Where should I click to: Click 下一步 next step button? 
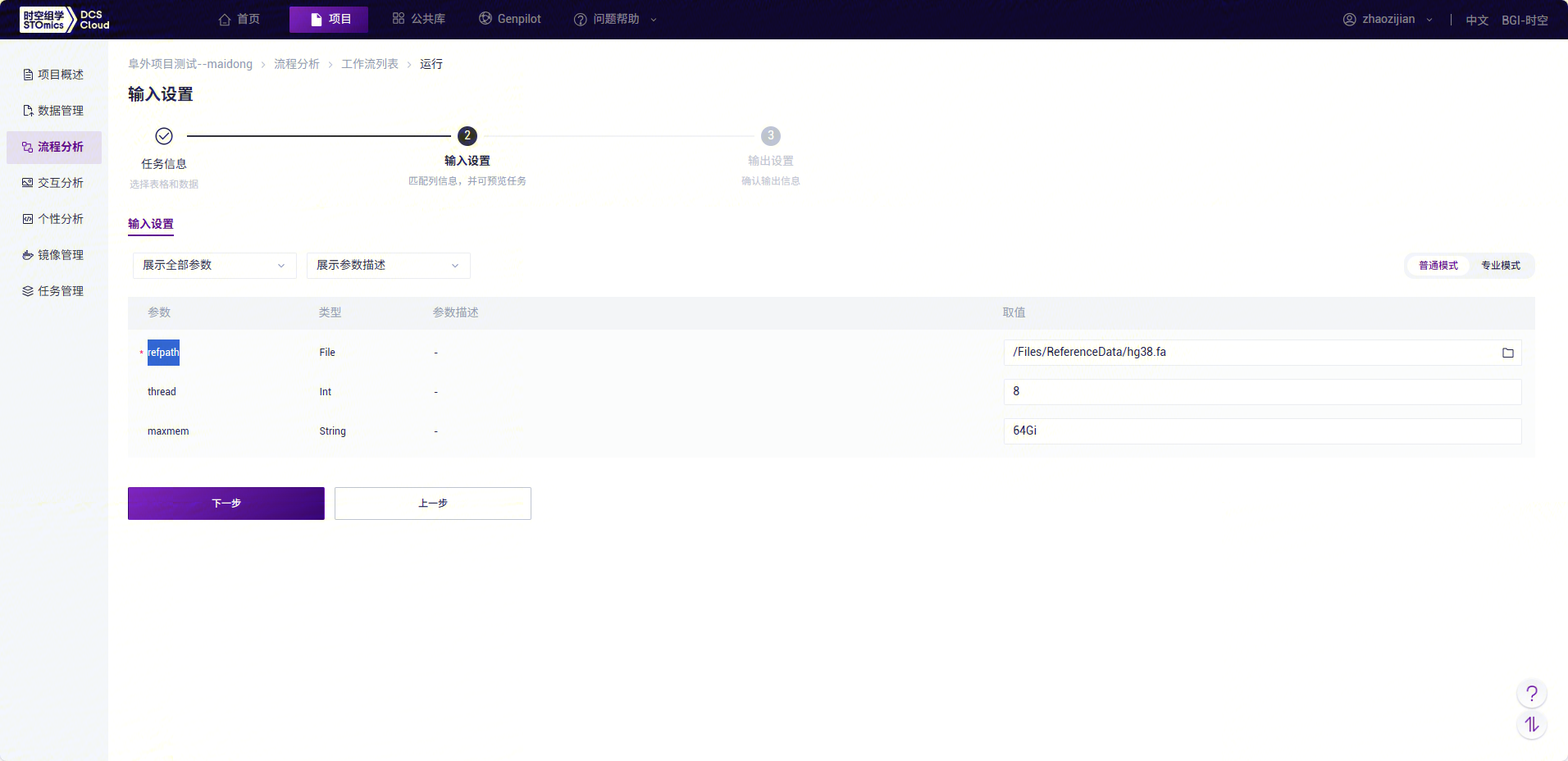click(x=226, y=504)
